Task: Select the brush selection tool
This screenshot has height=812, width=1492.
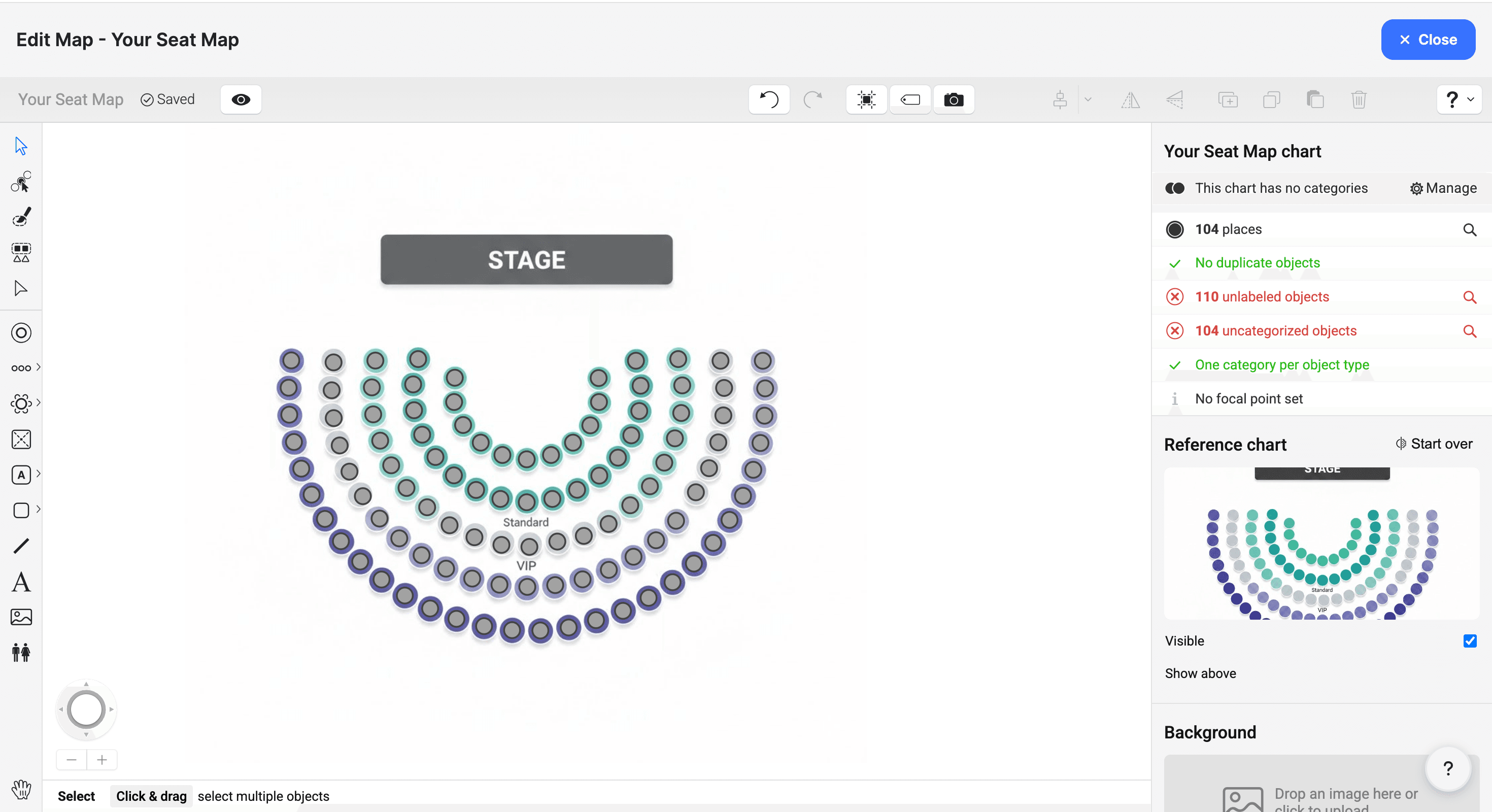Action: [x=21, y=218]
